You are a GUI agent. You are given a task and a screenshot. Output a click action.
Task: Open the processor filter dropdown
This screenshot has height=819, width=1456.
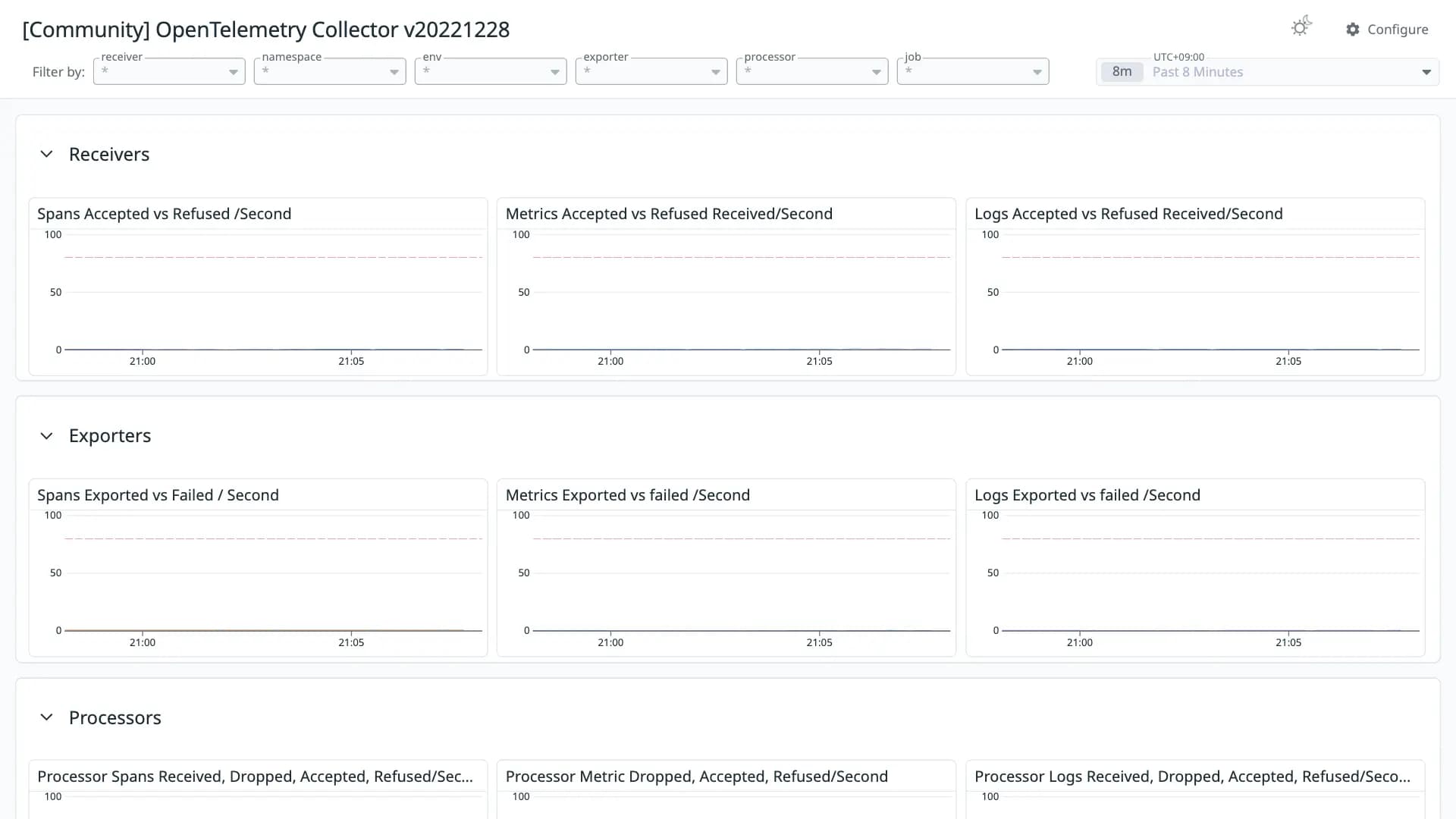click(812, 71)
